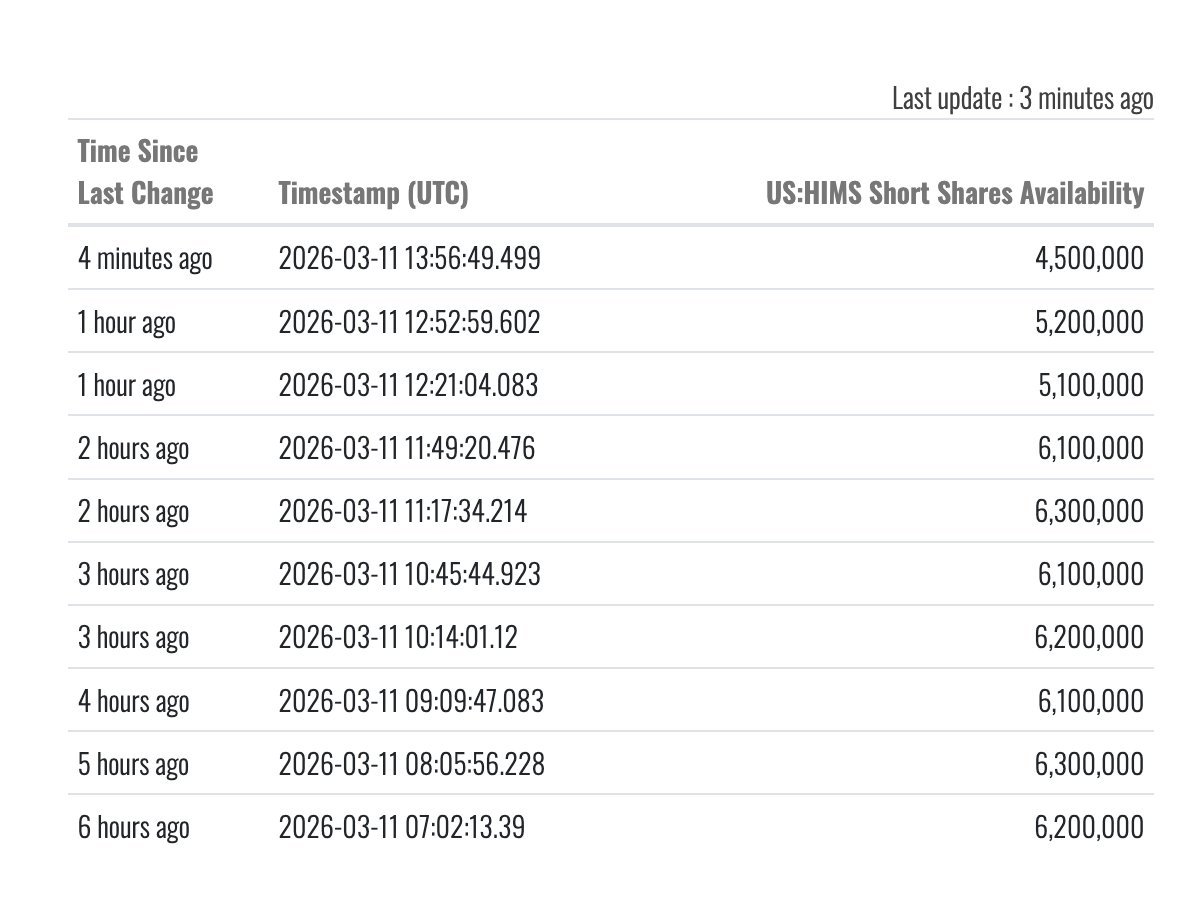Select the timestamp ending in 12:52:59.602
This screenshot has width=1188, height=906.
click(409, 322)
